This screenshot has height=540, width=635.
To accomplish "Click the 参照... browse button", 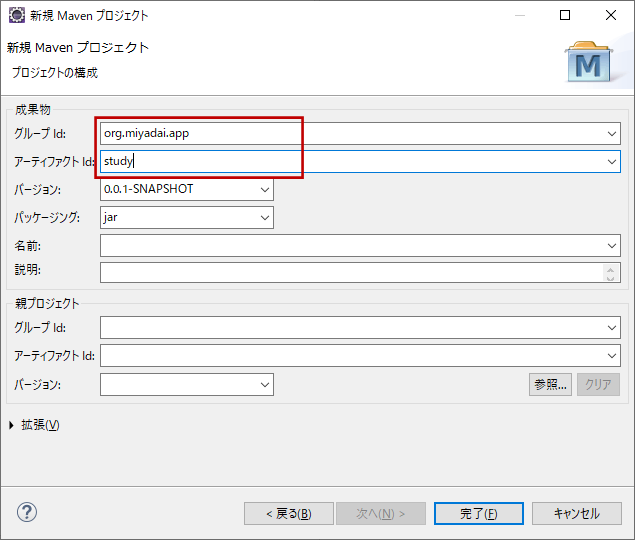I will coord(550,384).
